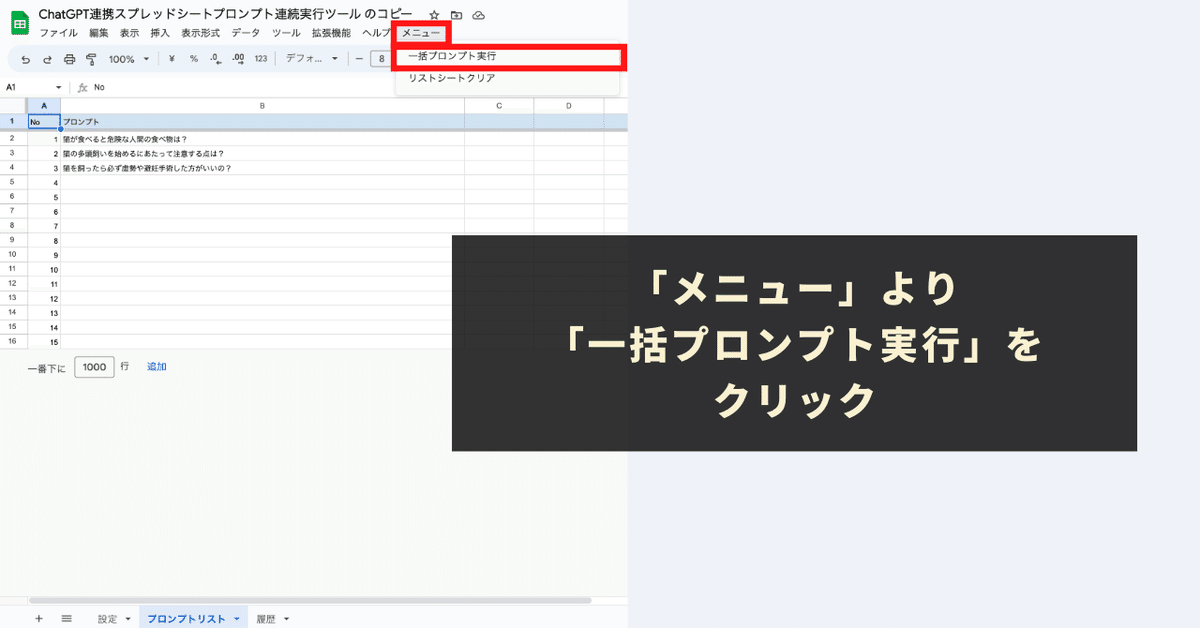Select the プロンプトリスト sheet tab
Image resolution: width=1200 pixels, height=628 pixels.
tap(186, 619)
